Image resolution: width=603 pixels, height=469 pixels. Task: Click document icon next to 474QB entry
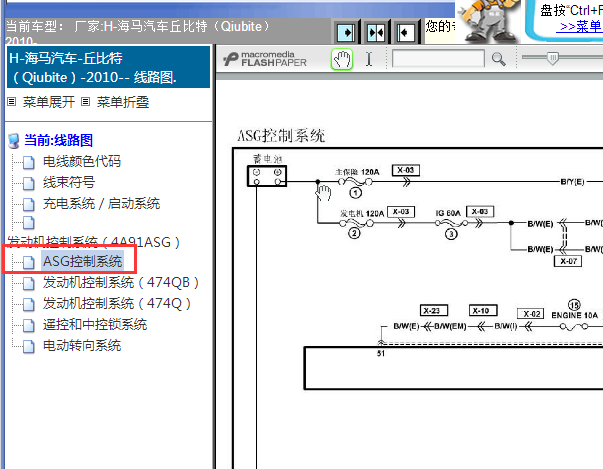click(28, 283)
